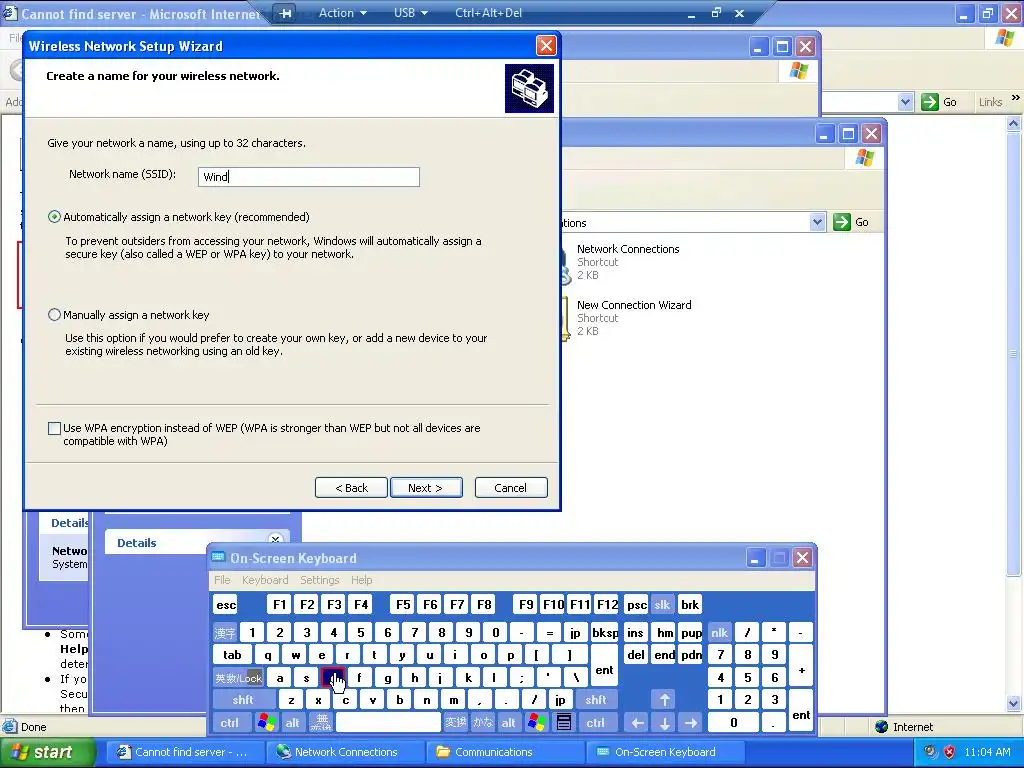Open the Help menu of On-Screen Keyboard
Viewport: 1024px width, 768px height.
tap(361, 580)
